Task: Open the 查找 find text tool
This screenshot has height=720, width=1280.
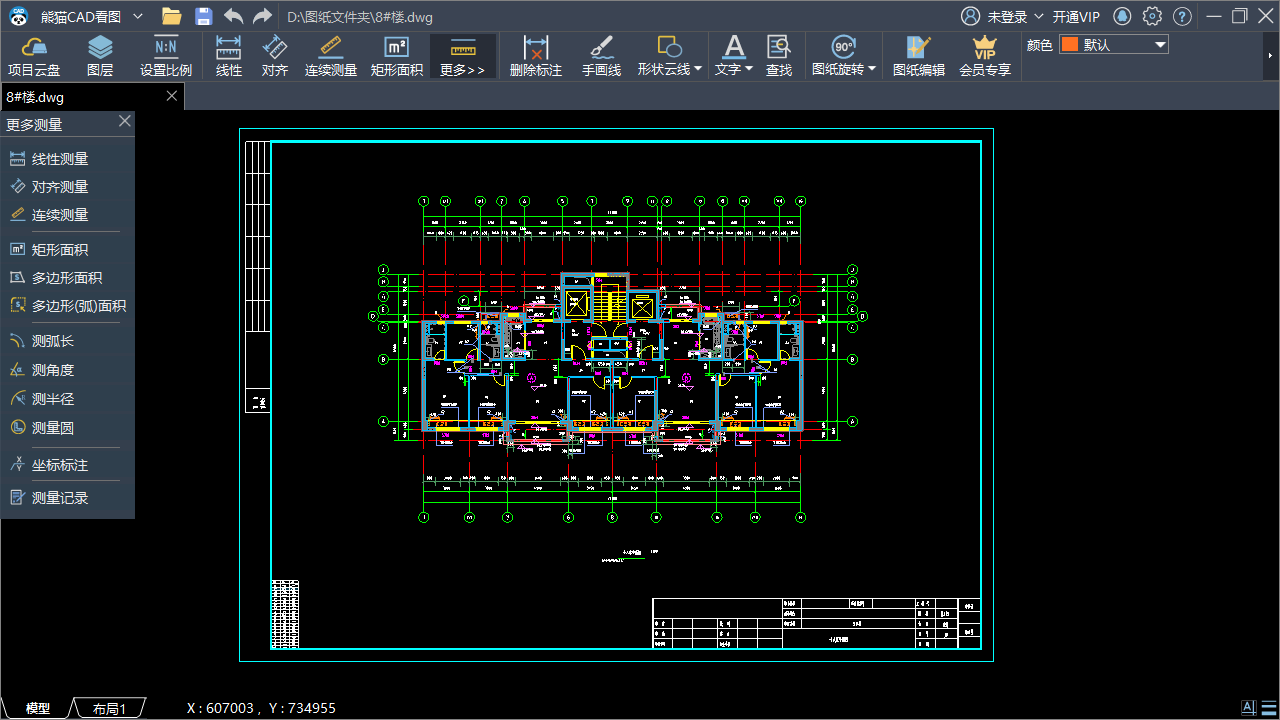Action: [779, 56]
